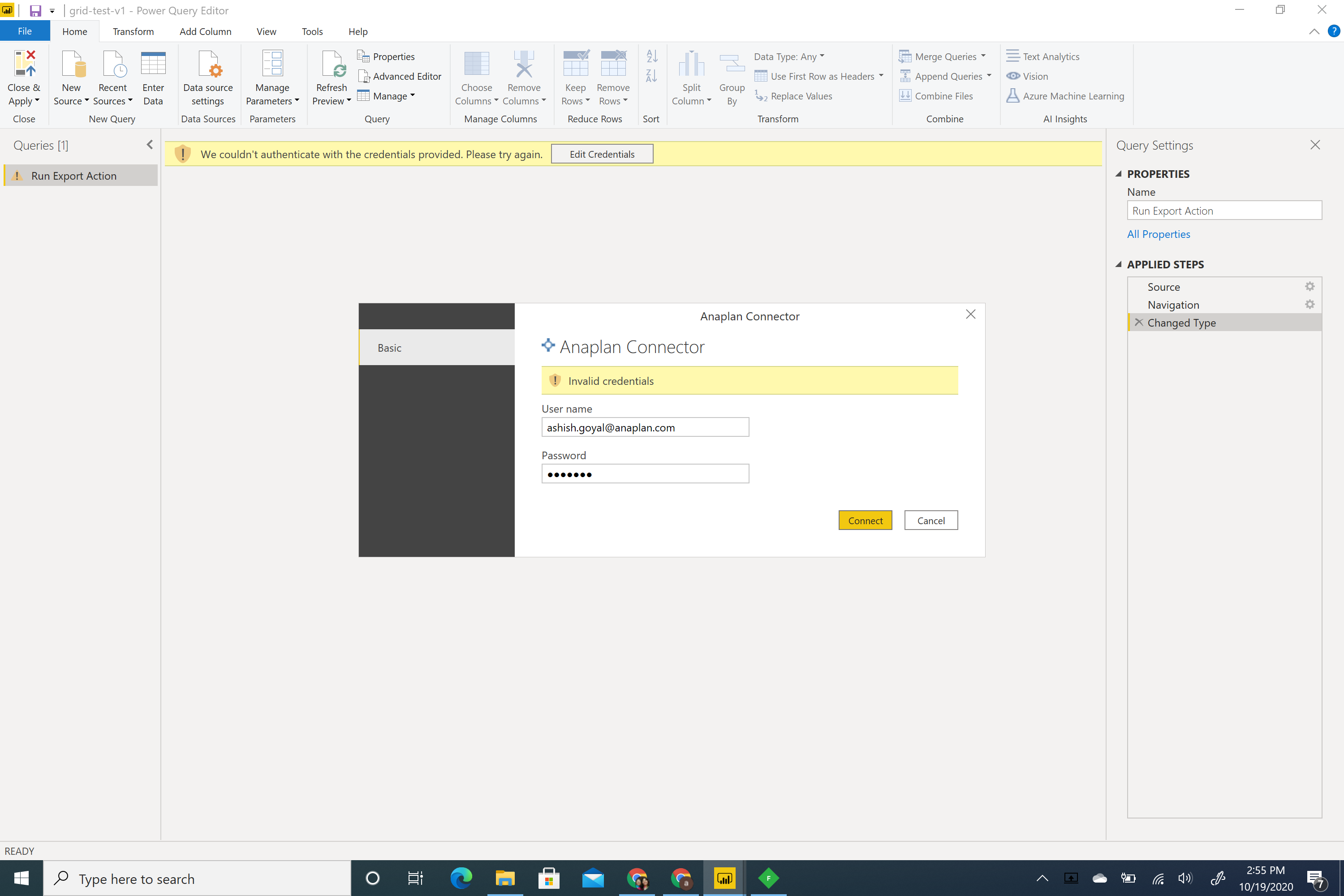Click Cancel in Anaplan Connector dialog
This screenshot has width=1344, height=896.
(931, 520)
